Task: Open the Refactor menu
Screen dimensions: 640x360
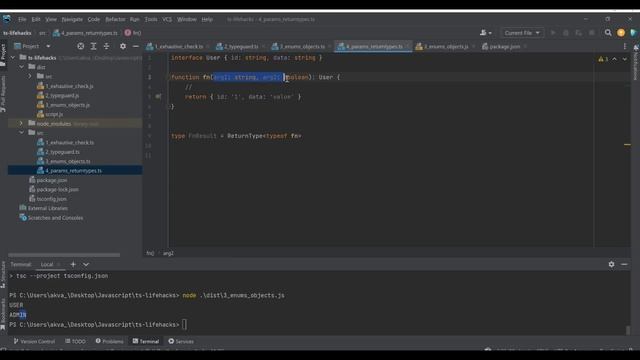Action: click(x=115, y=19)
